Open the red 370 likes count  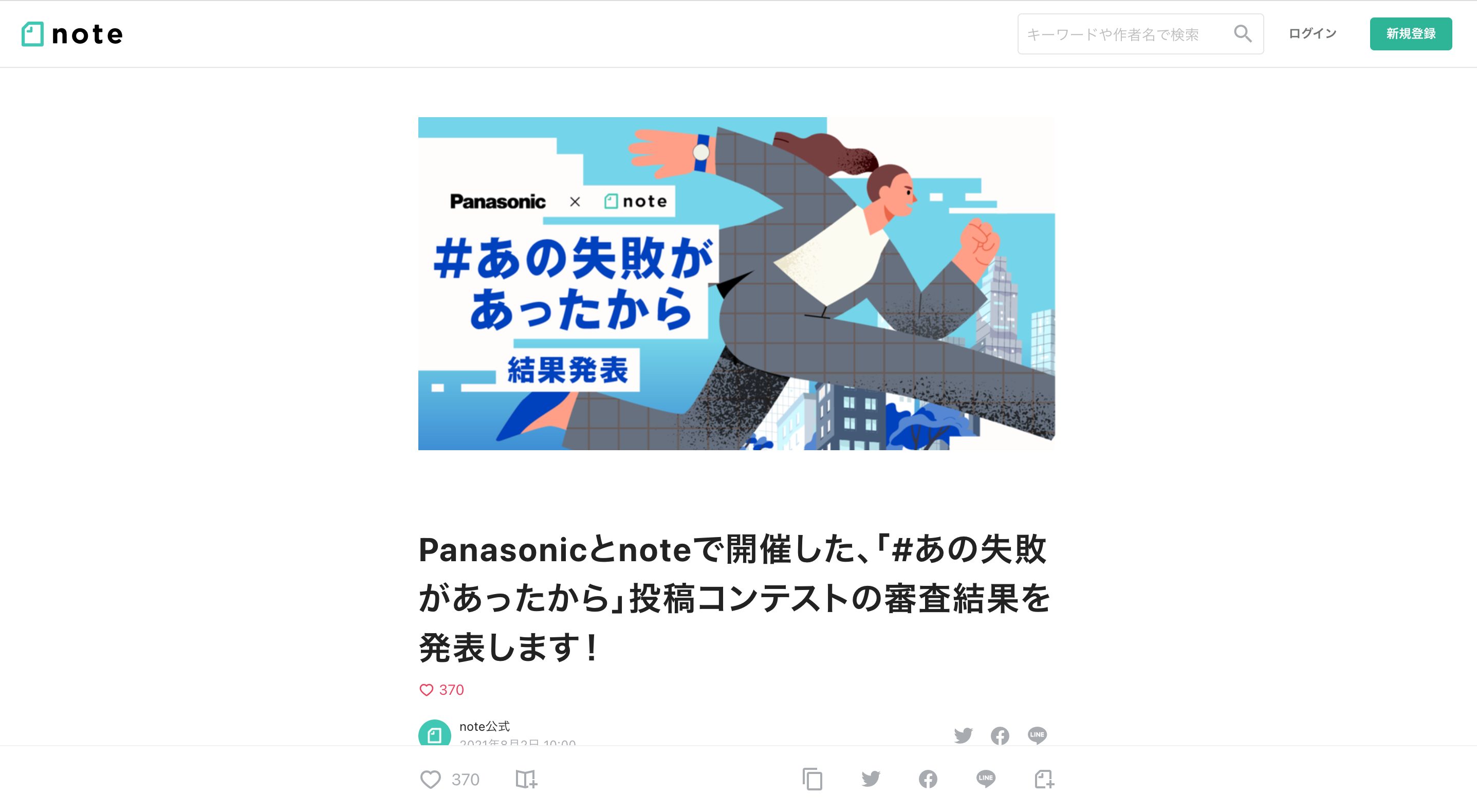451,690
